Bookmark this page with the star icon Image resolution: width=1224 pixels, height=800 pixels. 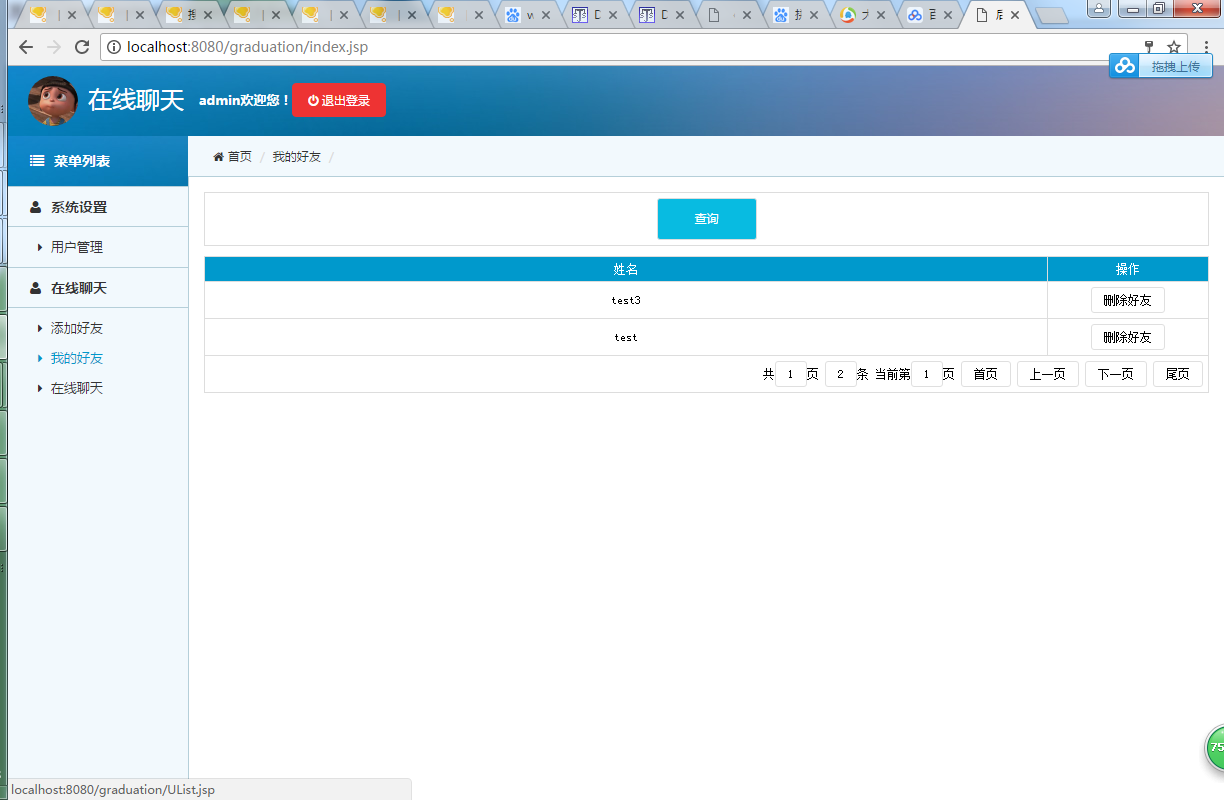click(x=1174, y=47)
